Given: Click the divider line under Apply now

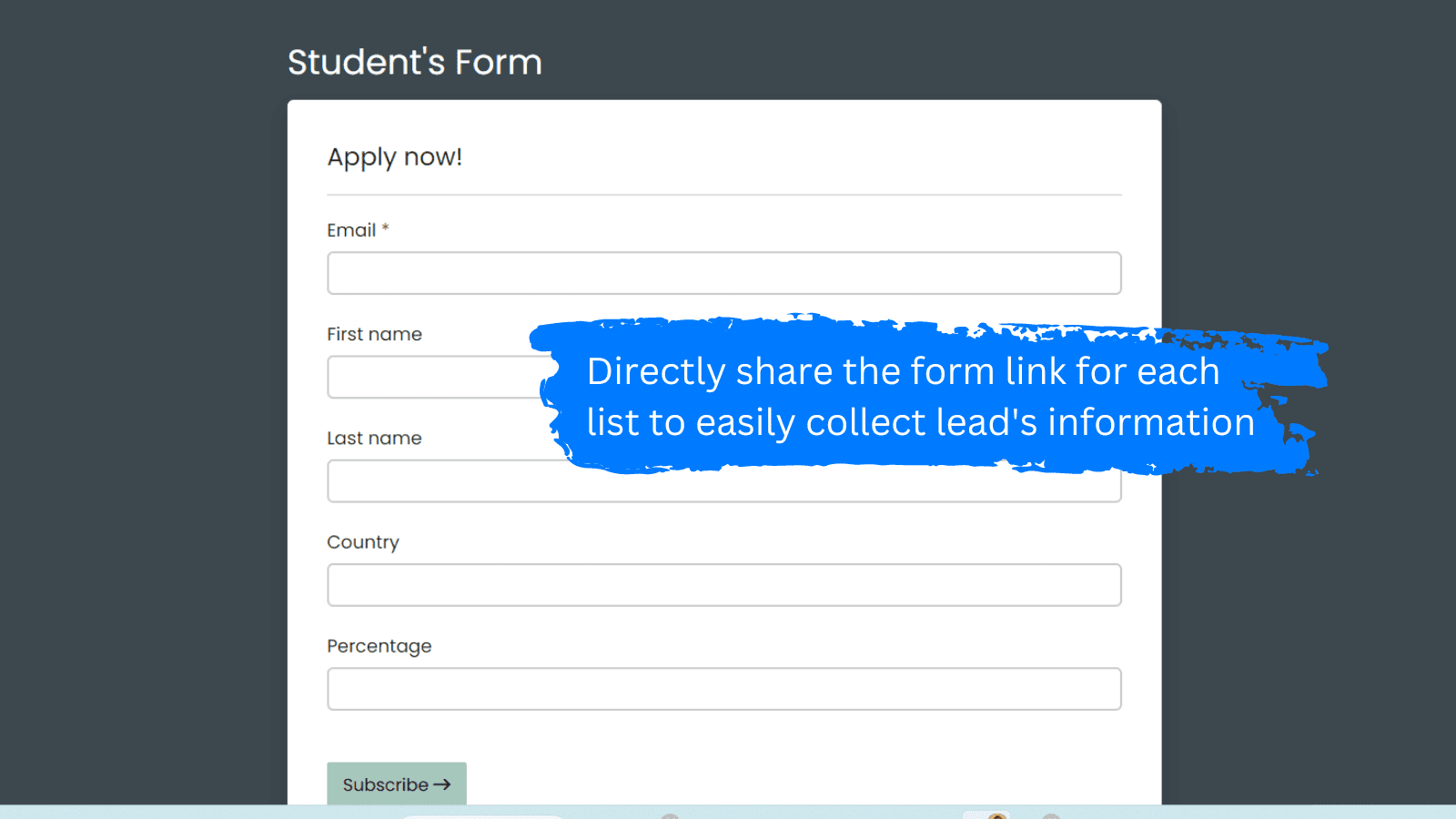Looking at the screenshot, I should pyautogui.click(x=723, y=195).
